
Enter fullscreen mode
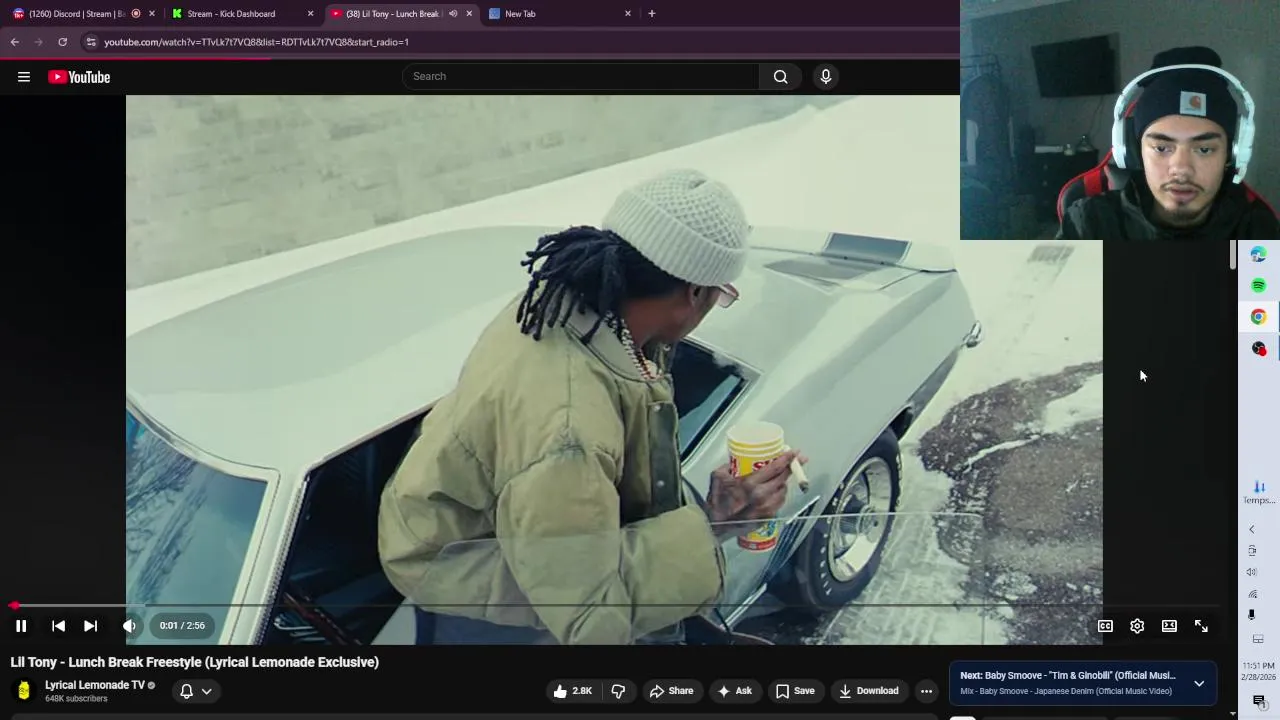pyautogui.click(x=1201, y=626)
